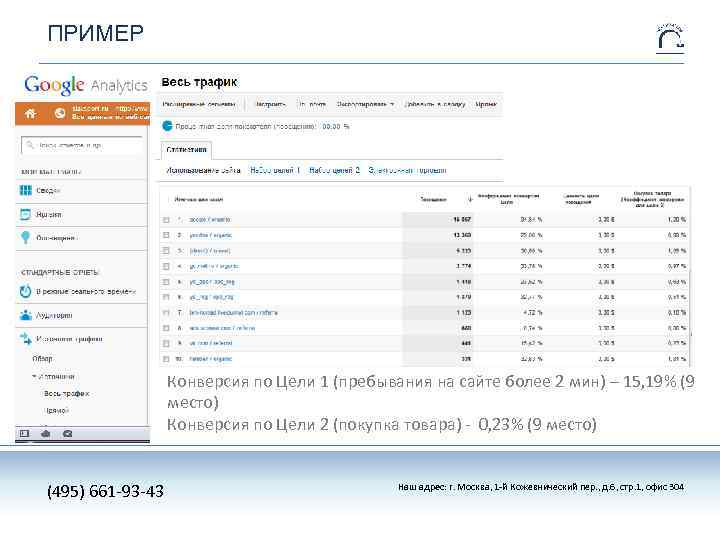Click the globe icon beside the site name
The width and height of the screenshot is (720, 540).
pyautogui.click(x=60, y=113)
